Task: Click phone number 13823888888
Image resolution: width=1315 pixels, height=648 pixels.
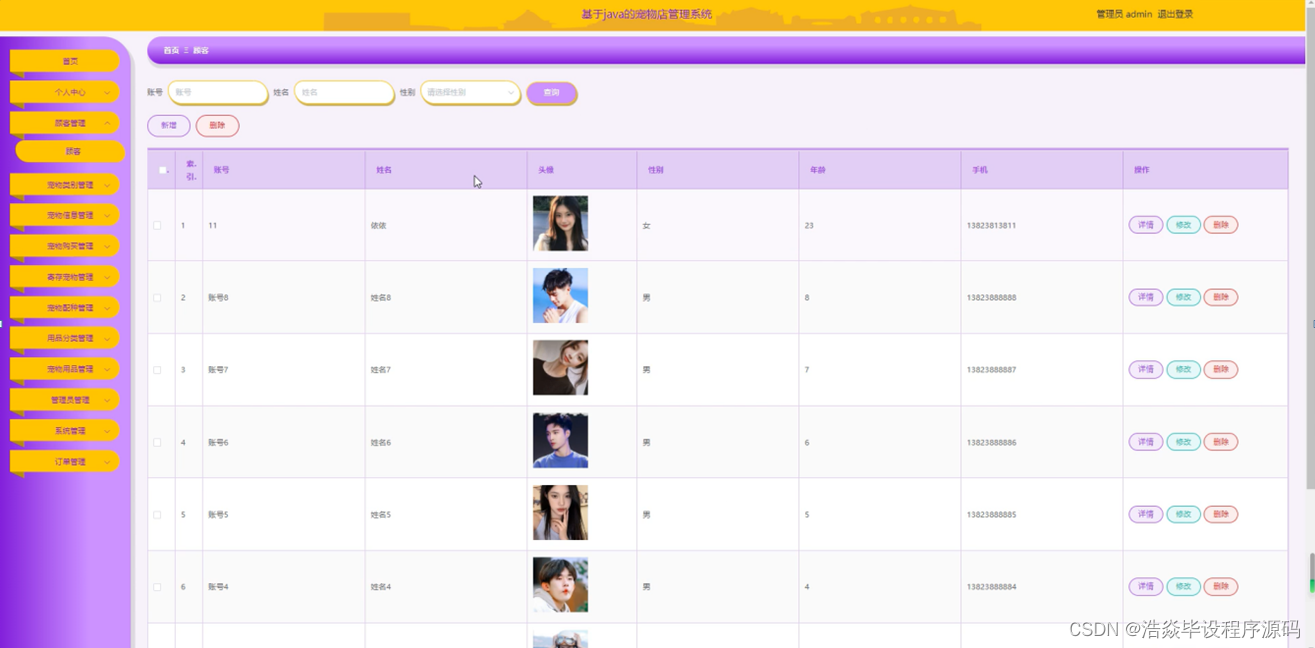Action: [991, 298]
